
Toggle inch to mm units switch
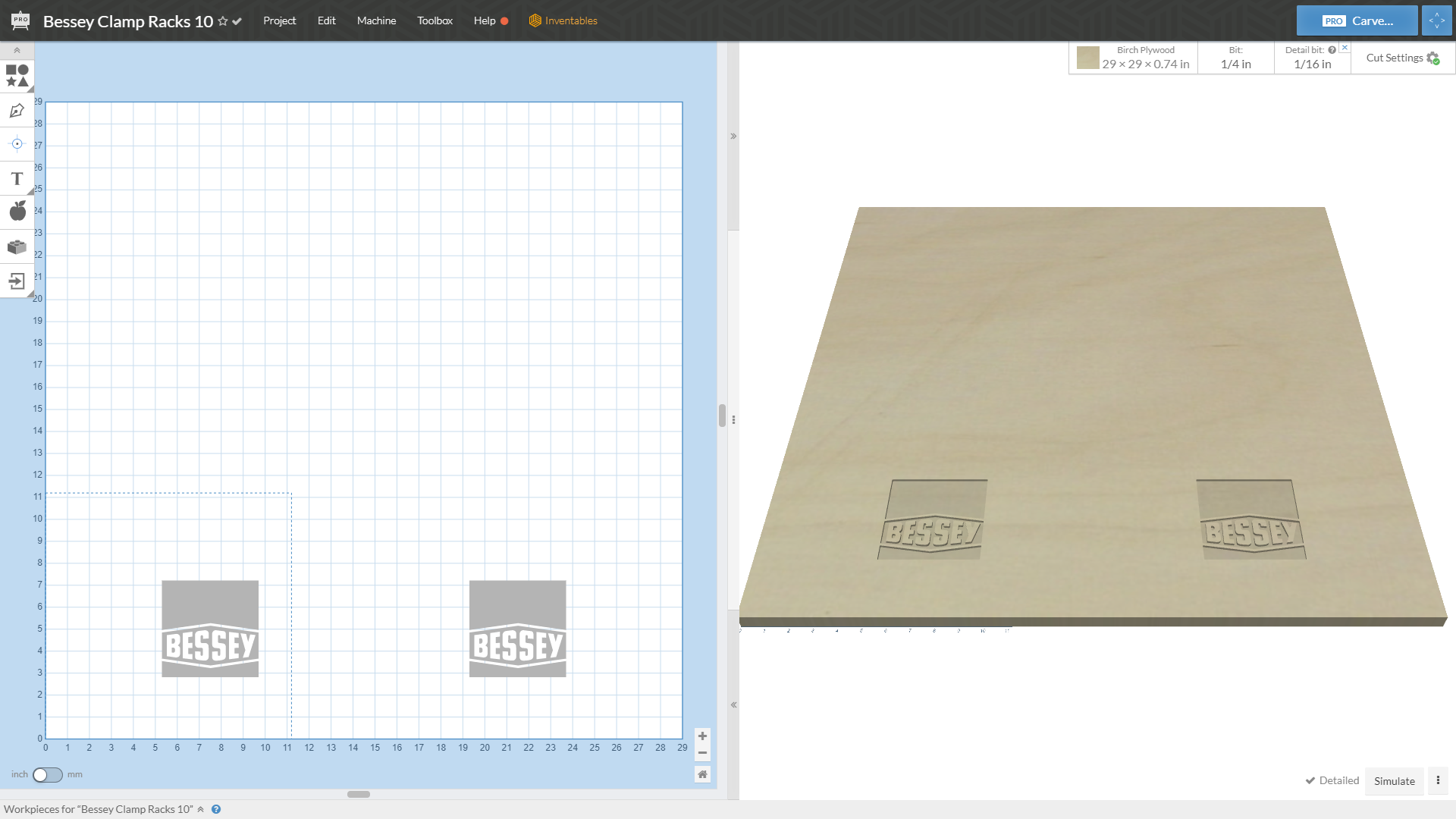coord(47,774)
